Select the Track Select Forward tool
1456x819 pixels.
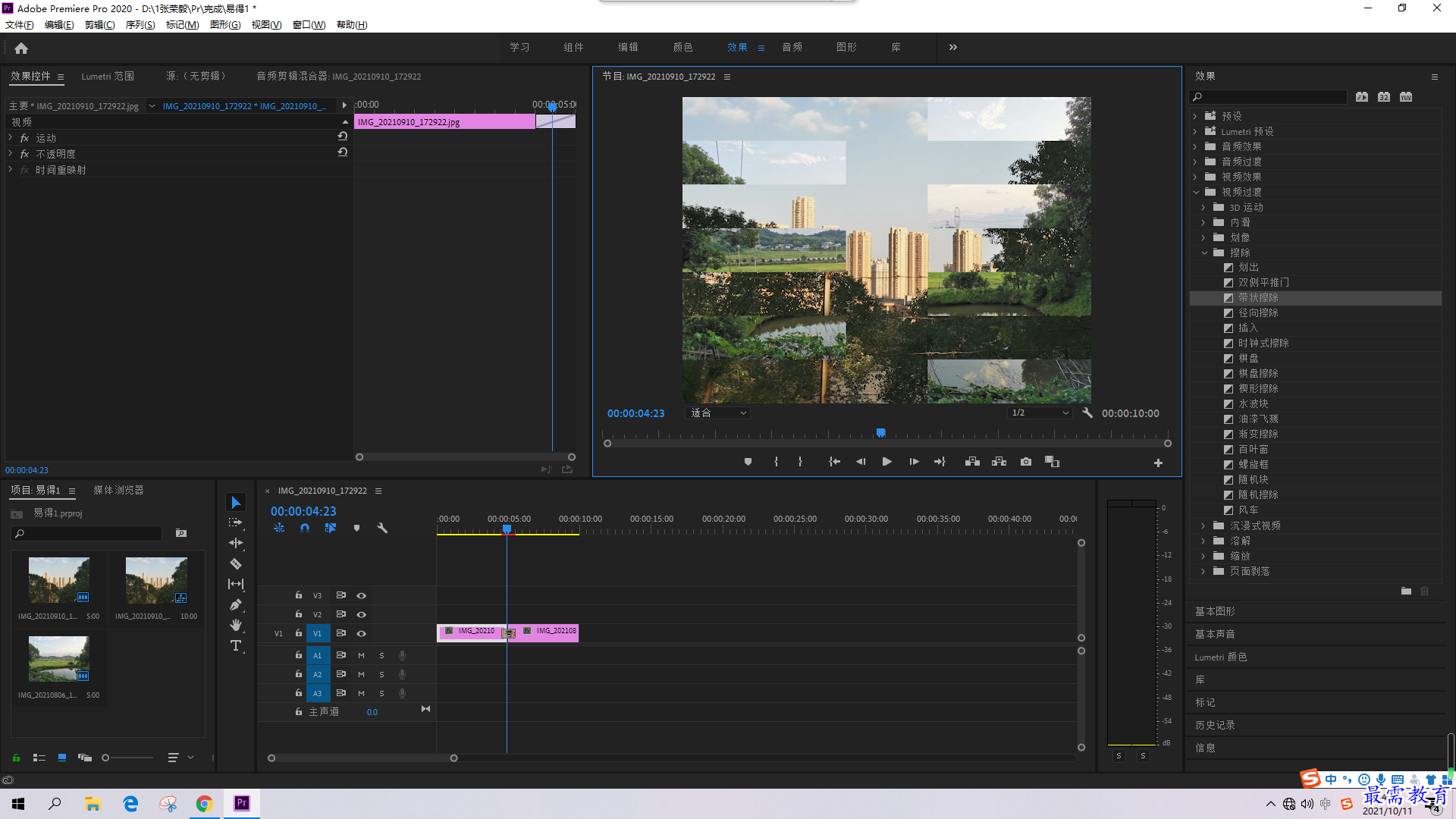(x=236, y=522)
